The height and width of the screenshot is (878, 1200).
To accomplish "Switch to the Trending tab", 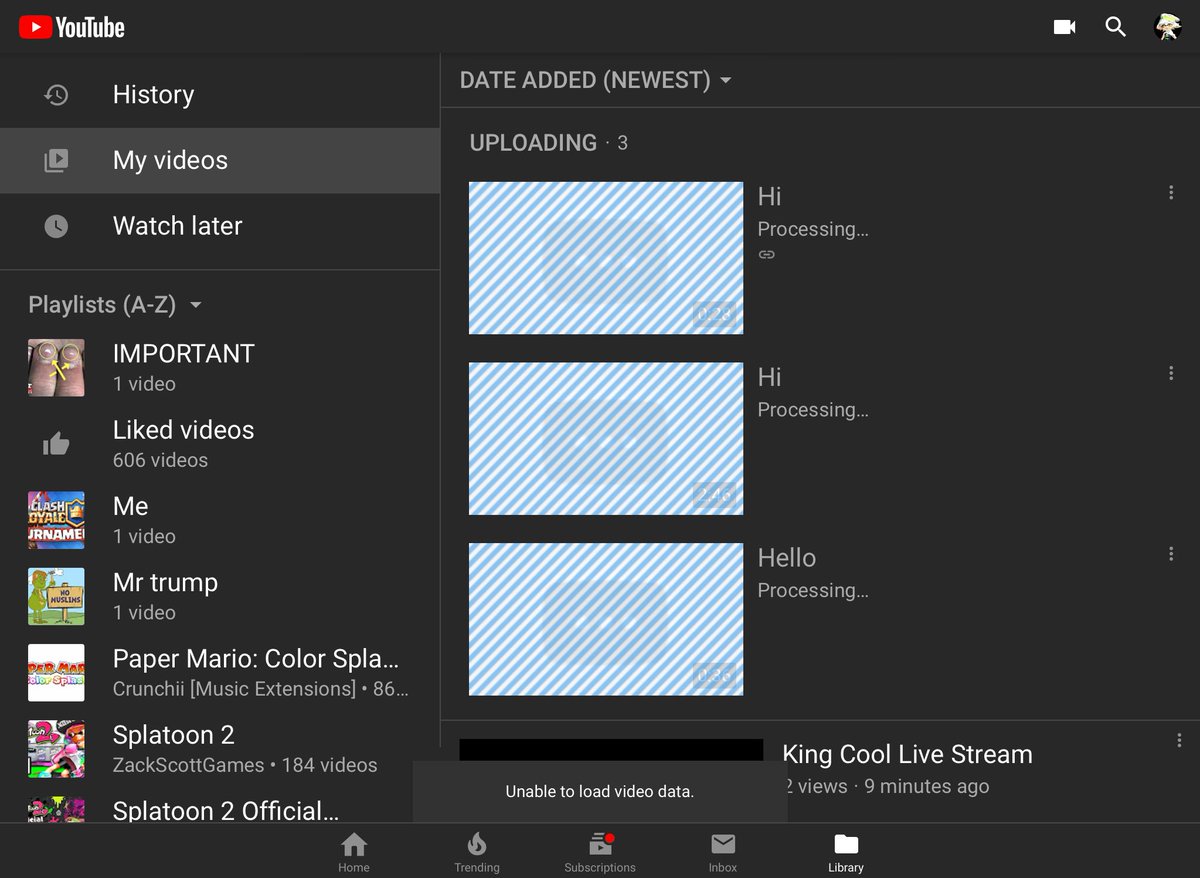I will pyautogui.click(x=477, y=851).
